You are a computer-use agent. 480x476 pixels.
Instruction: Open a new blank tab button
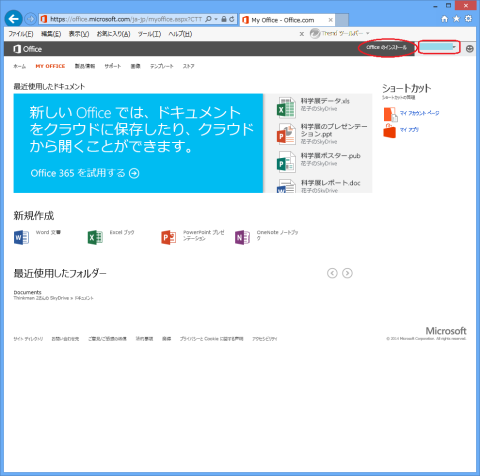(342, 20)
